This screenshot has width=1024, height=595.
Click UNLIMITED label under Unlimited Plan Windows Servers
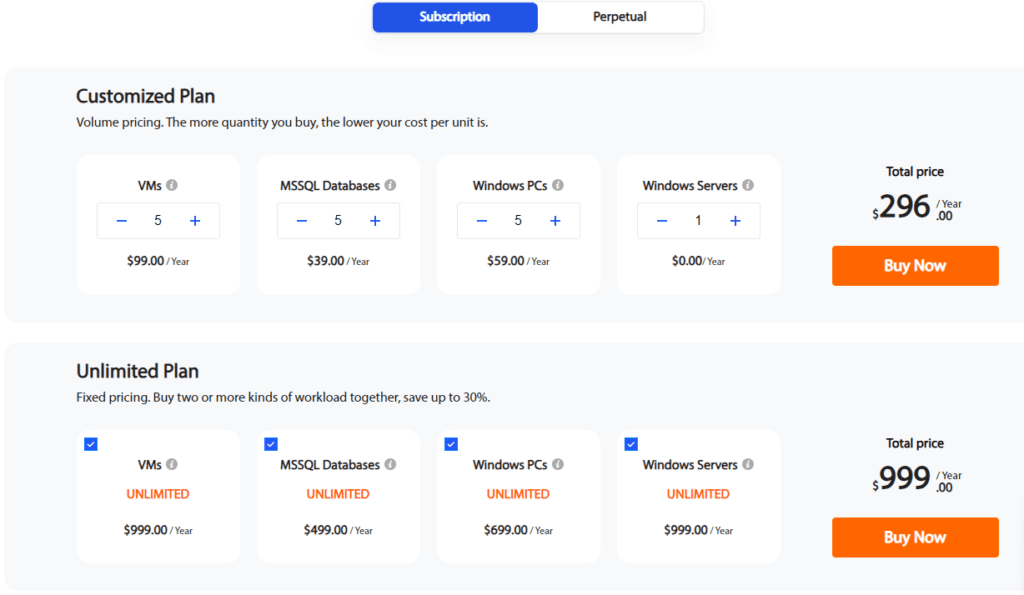pyautogui.click(x=699, y=494)
